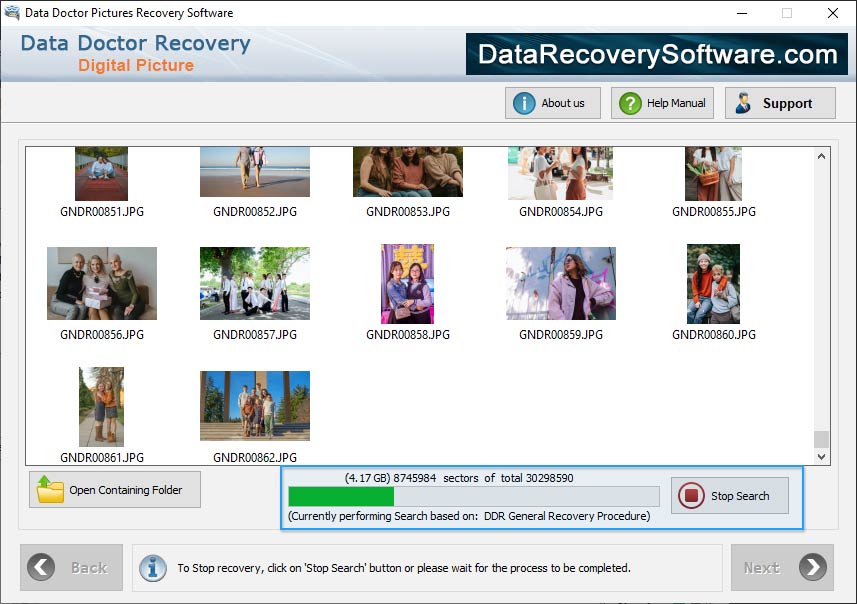This screenshot has height=604, width=857.
Task: Click the Data Doctor icon in the title bar
Action: tap(12, 13)
